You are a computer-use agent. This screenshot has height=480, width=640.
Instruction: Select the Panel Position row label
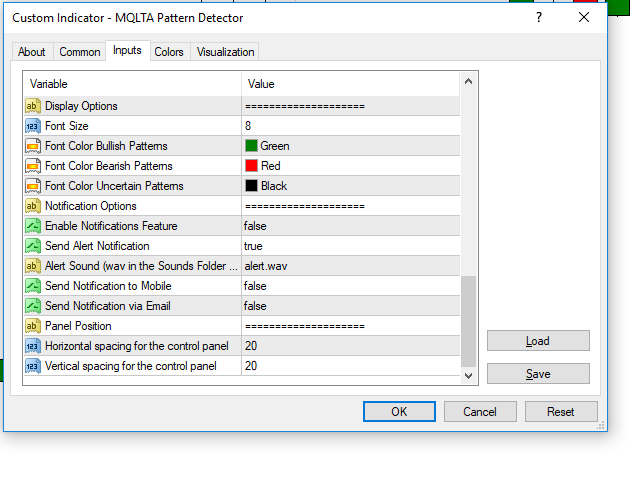[x=78, y=326]
